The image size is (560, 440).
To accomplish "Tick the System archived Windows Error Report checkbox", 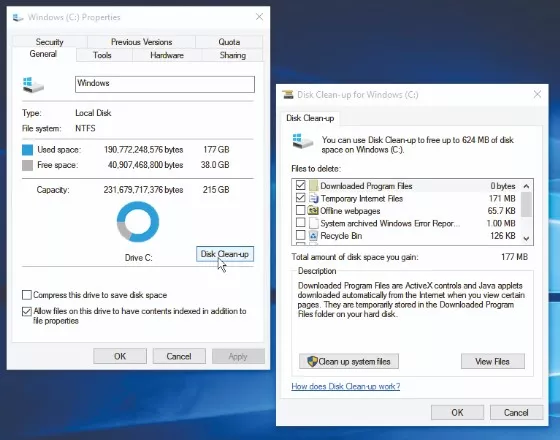I will pos(300,223).
